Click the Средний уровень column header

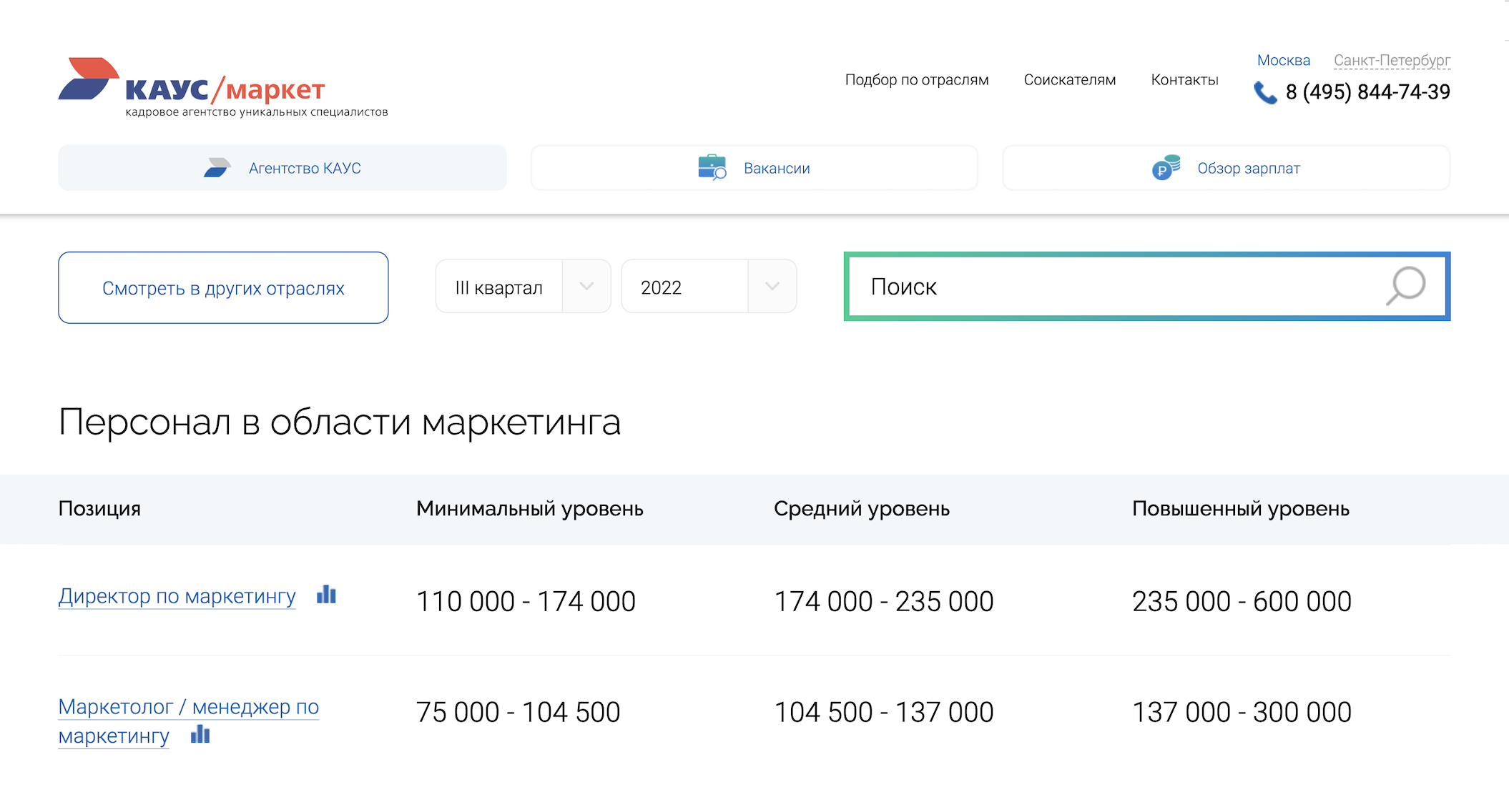tap(862, 508)
